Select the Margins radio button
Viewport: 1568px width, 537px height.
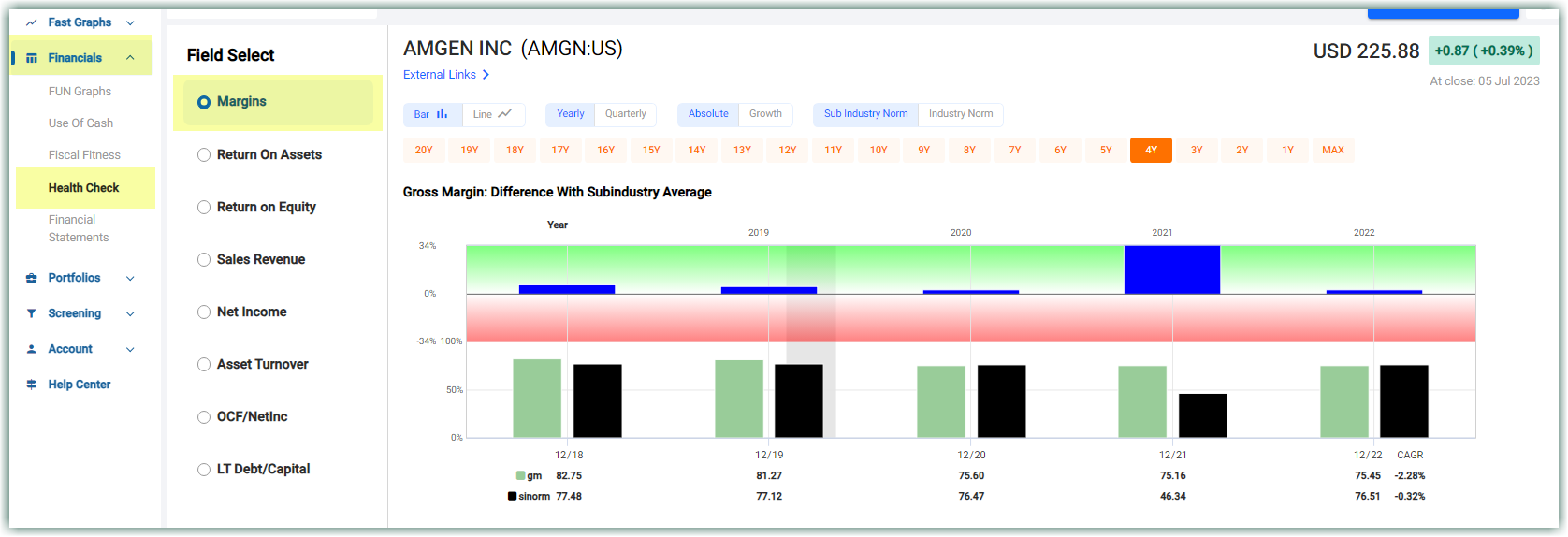click(x=204, y=102)
